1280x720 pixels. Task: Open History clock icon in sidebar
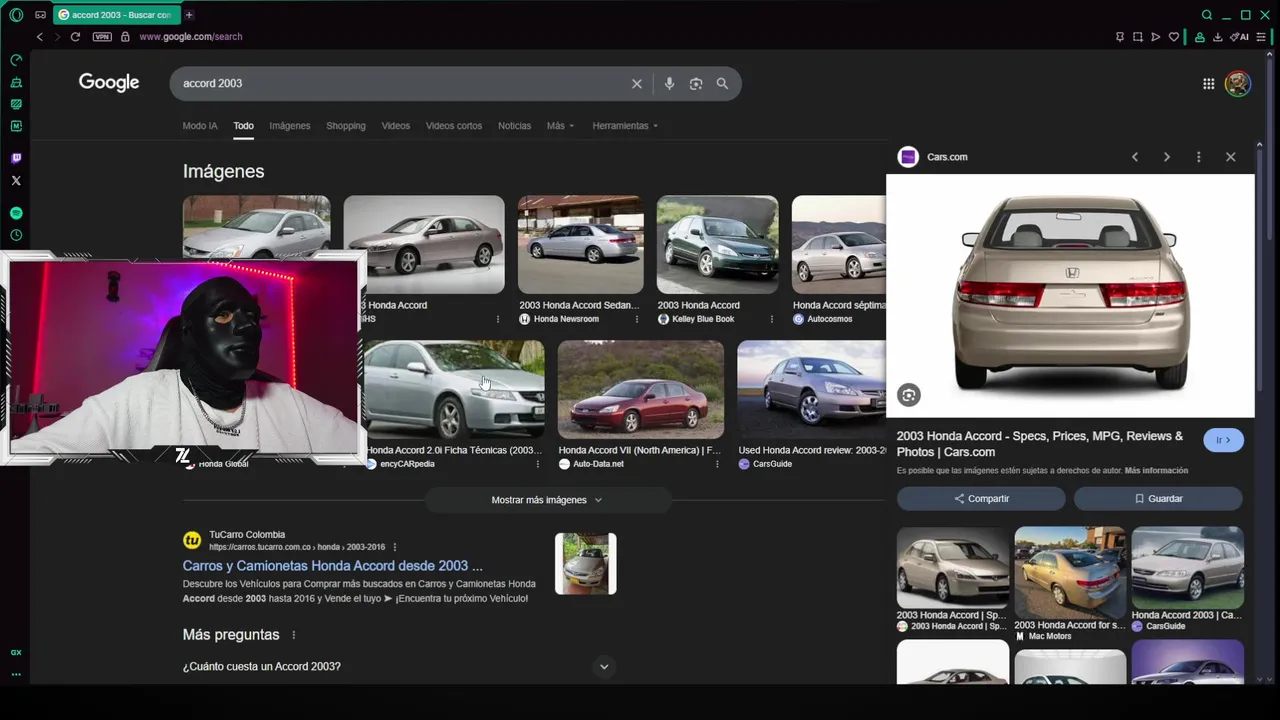[16, 235]
